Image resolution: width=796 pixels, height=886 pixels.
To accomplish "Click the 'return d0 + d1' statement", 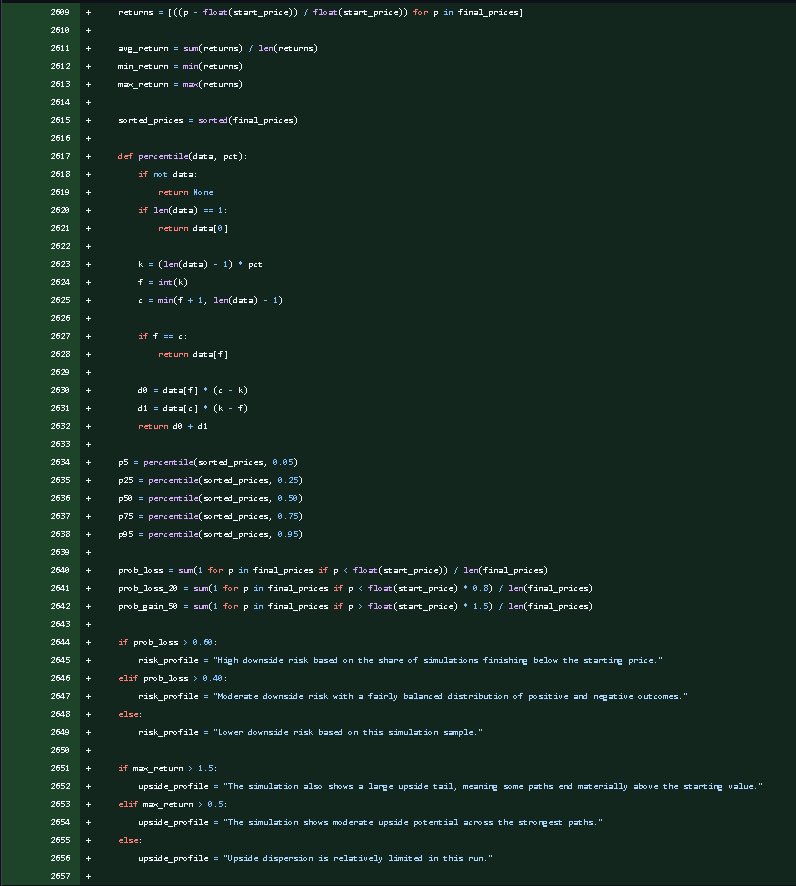I will point(173,426).
